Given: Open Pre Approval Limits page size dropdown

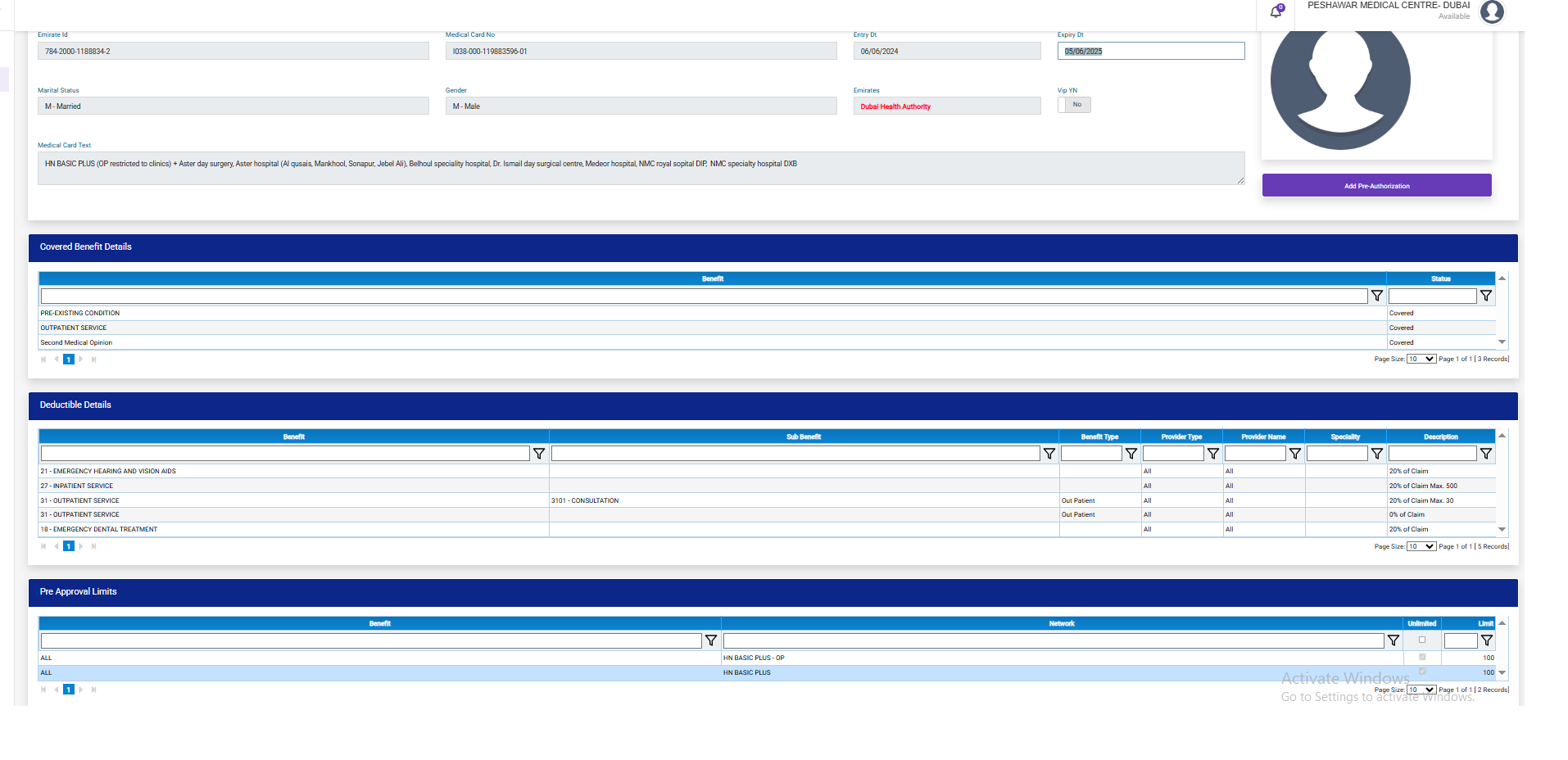Looking at the screenshot, I should 1421,690.
